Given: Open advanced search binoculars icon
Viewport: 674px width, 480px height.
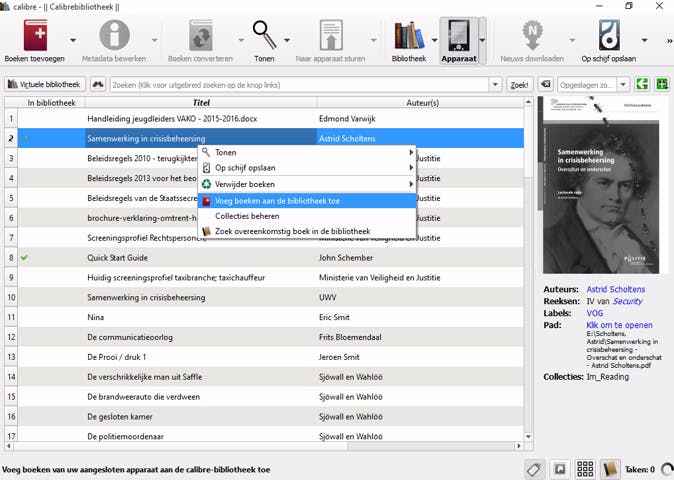Looking at the screenshot, I should 98,84.
